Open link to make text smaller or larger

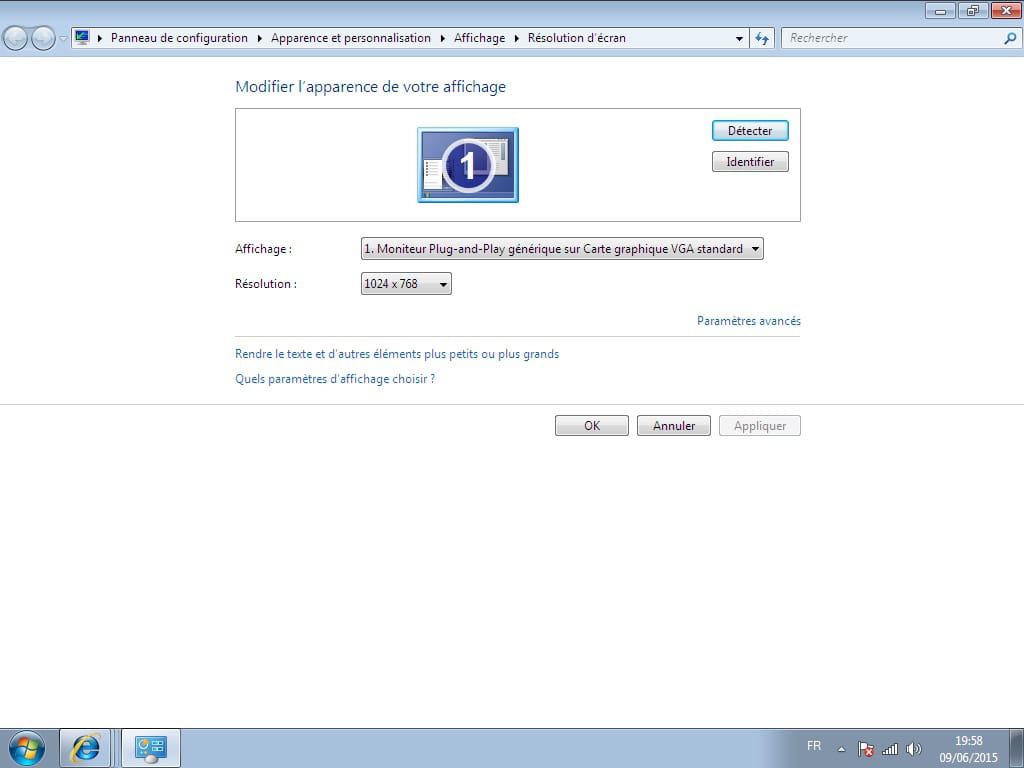click(x=397, y=354)
